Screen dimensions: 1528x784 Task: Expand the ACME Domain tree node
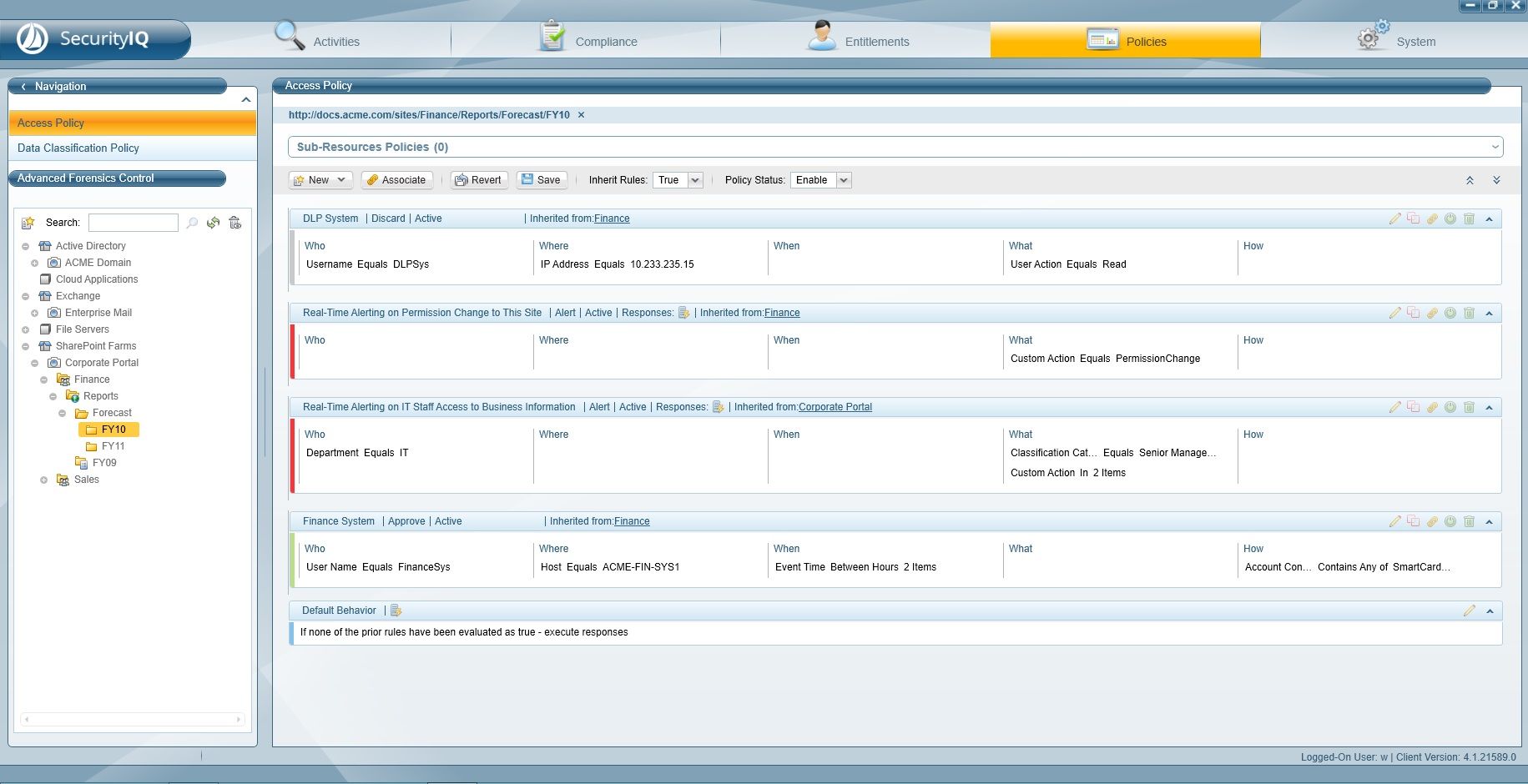[x=35, y=263]
